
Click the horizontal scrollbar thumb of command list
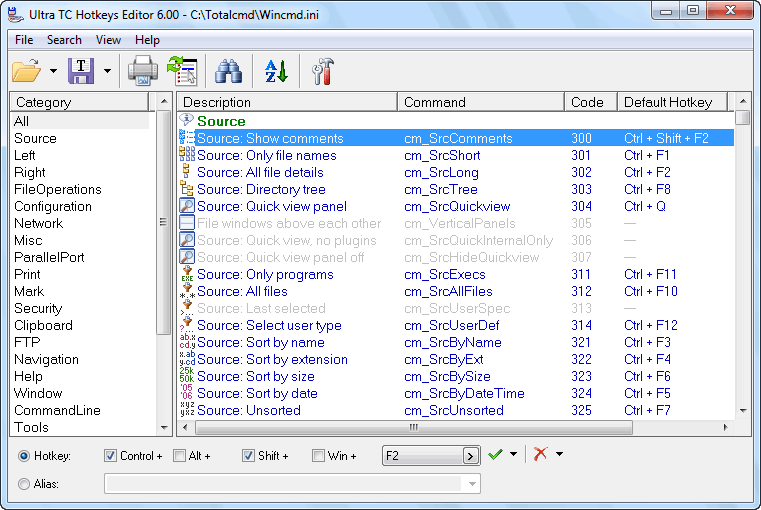[x=414, y=428]
